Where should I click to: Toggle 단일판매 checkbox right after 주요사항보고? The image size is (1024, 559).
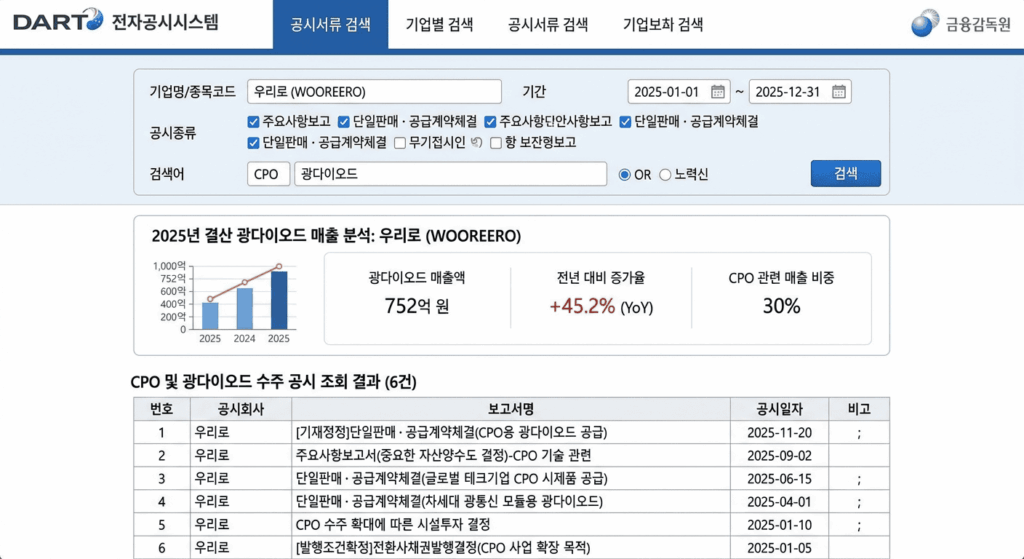[344, 121]
